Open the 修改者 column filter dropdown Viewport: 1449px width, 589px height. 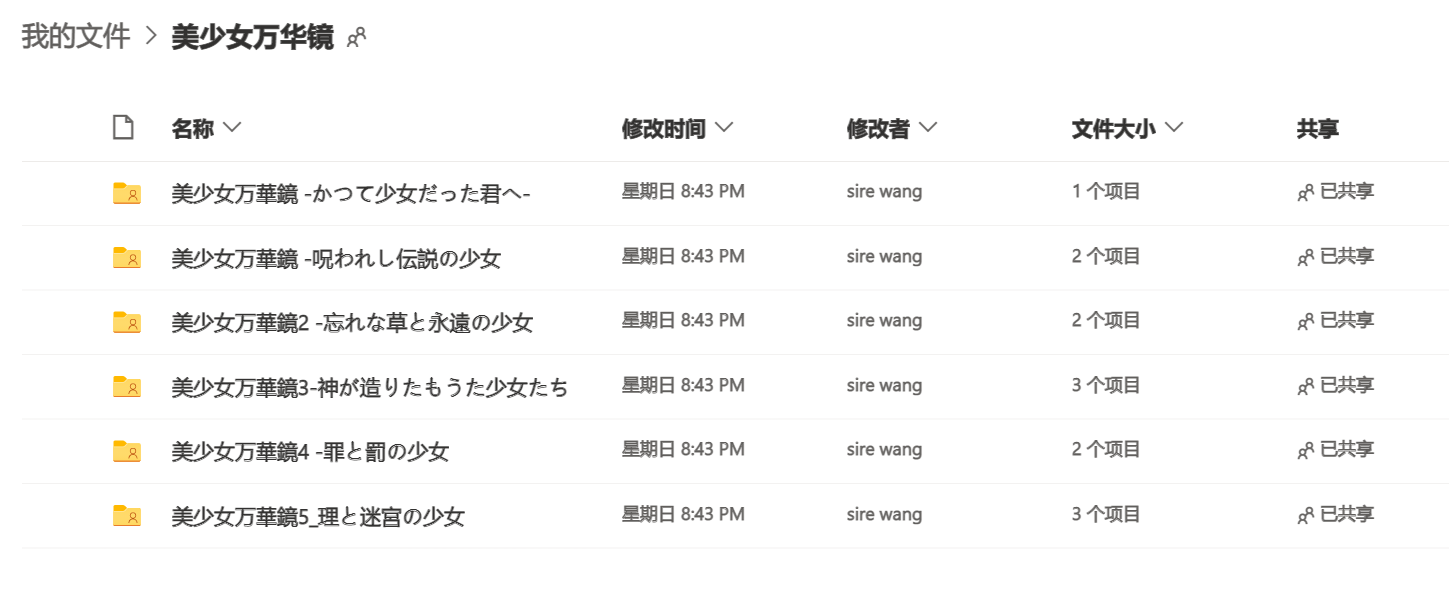pyautogui.click(x=927, y=128)
